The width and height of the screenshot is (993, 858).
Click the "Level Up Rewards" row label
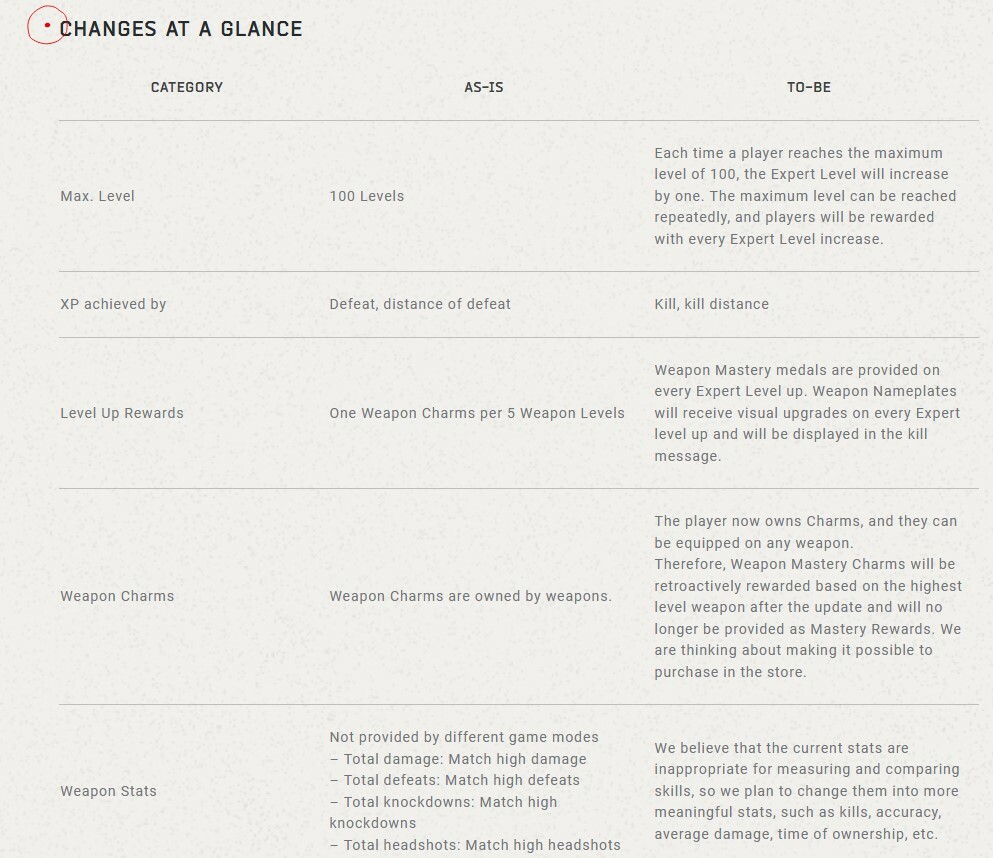pos(122,413)
